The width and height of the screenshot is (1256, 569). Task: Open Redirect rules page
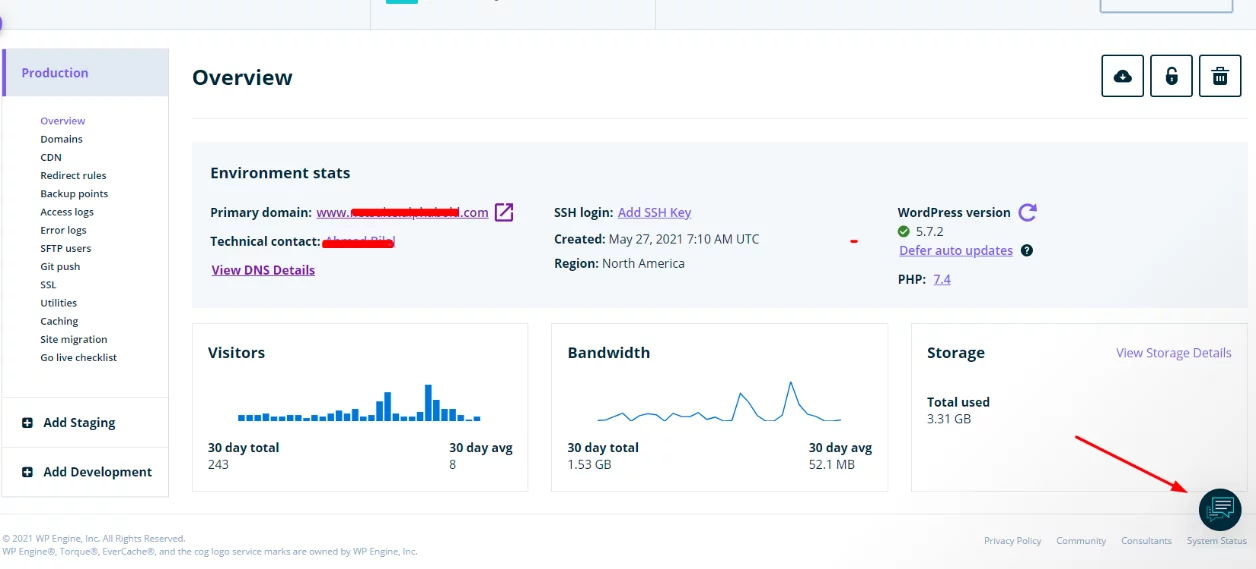[x=73, y=175]
